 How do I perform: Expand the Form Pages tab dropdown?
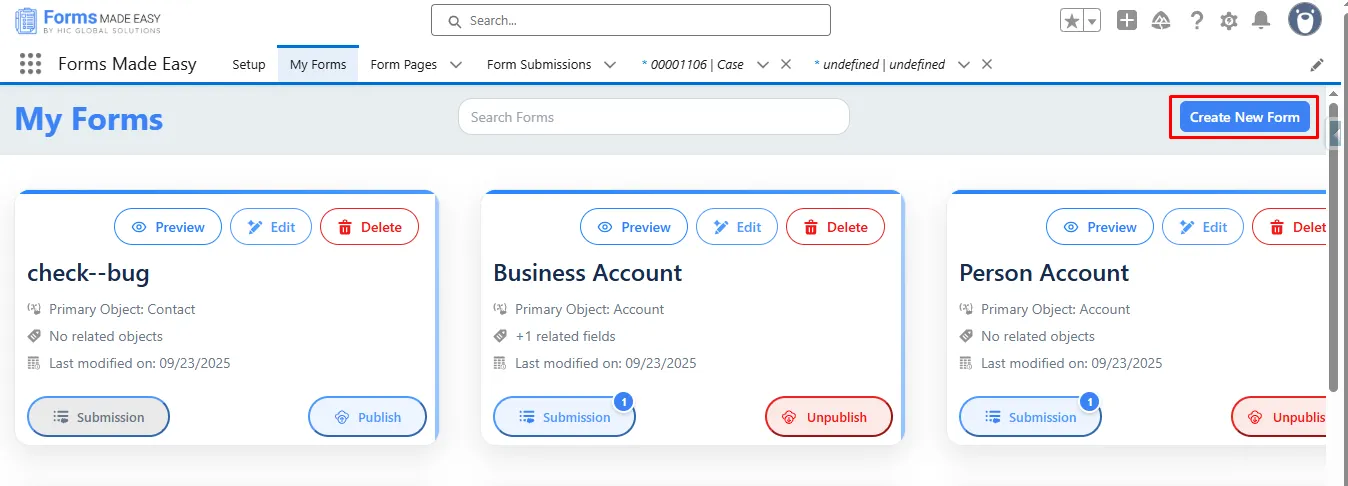(456, 65)
